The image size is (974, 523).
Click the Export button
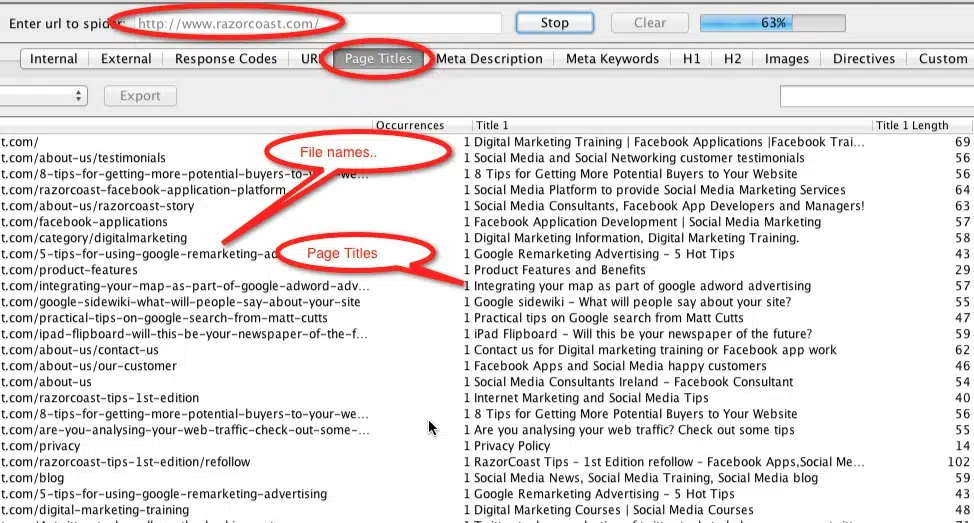pyautogui.click(x=140, y=96)
